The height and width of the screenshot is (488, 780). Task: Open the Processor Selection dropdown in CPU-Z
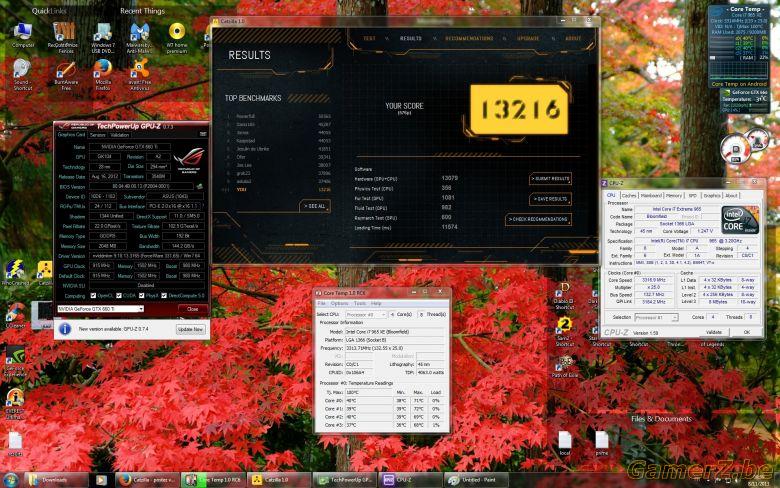656,317
